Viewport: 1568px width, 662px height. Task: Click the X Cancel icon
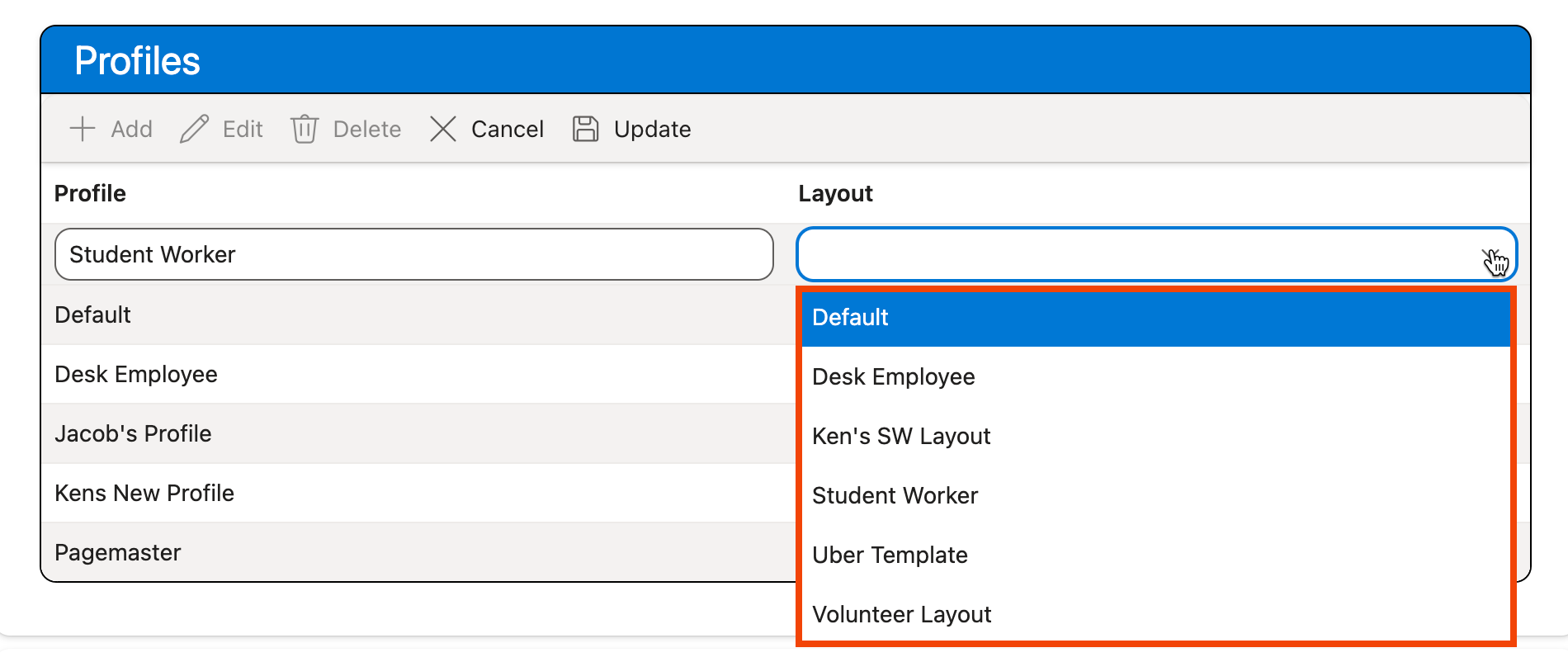coord(443,129)
